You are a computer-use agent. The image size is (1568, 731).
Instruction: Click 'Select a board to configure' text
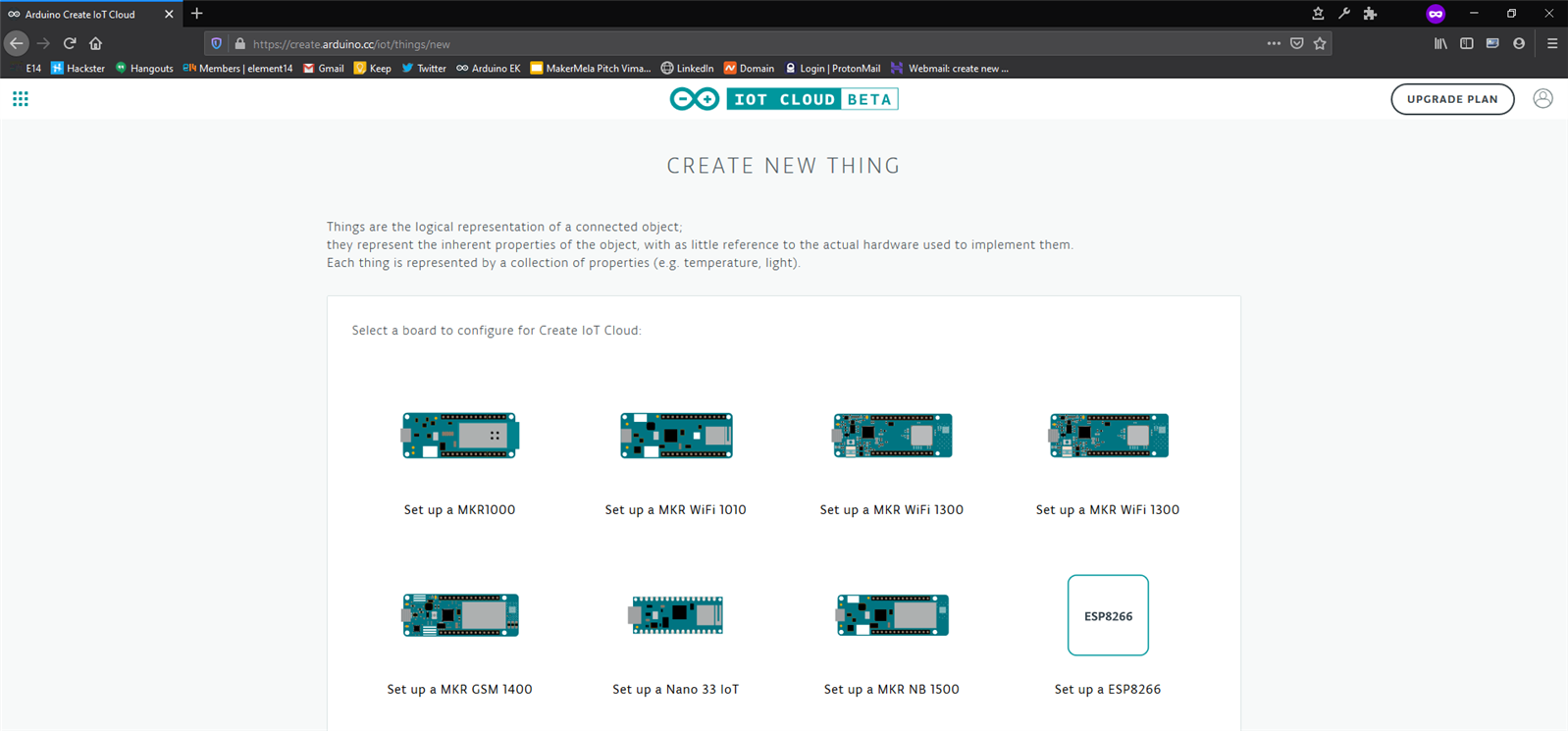(x=497, y=331)
